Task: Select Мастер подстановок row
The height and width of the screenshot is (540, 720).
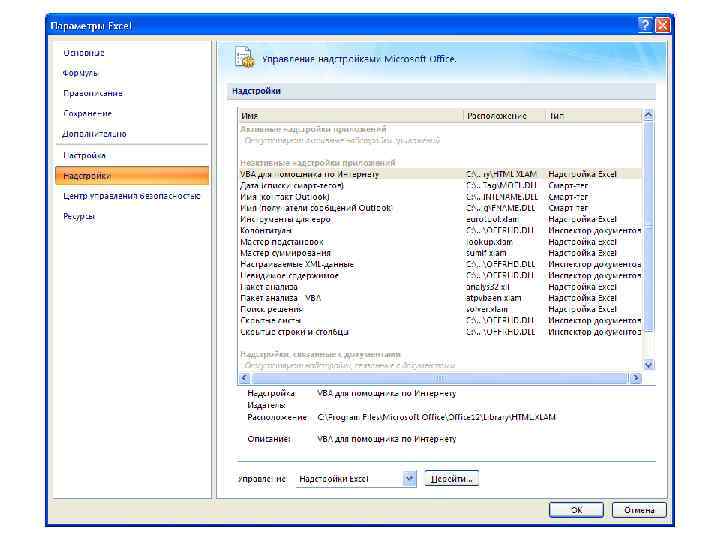Action: [x=440, y=242]
